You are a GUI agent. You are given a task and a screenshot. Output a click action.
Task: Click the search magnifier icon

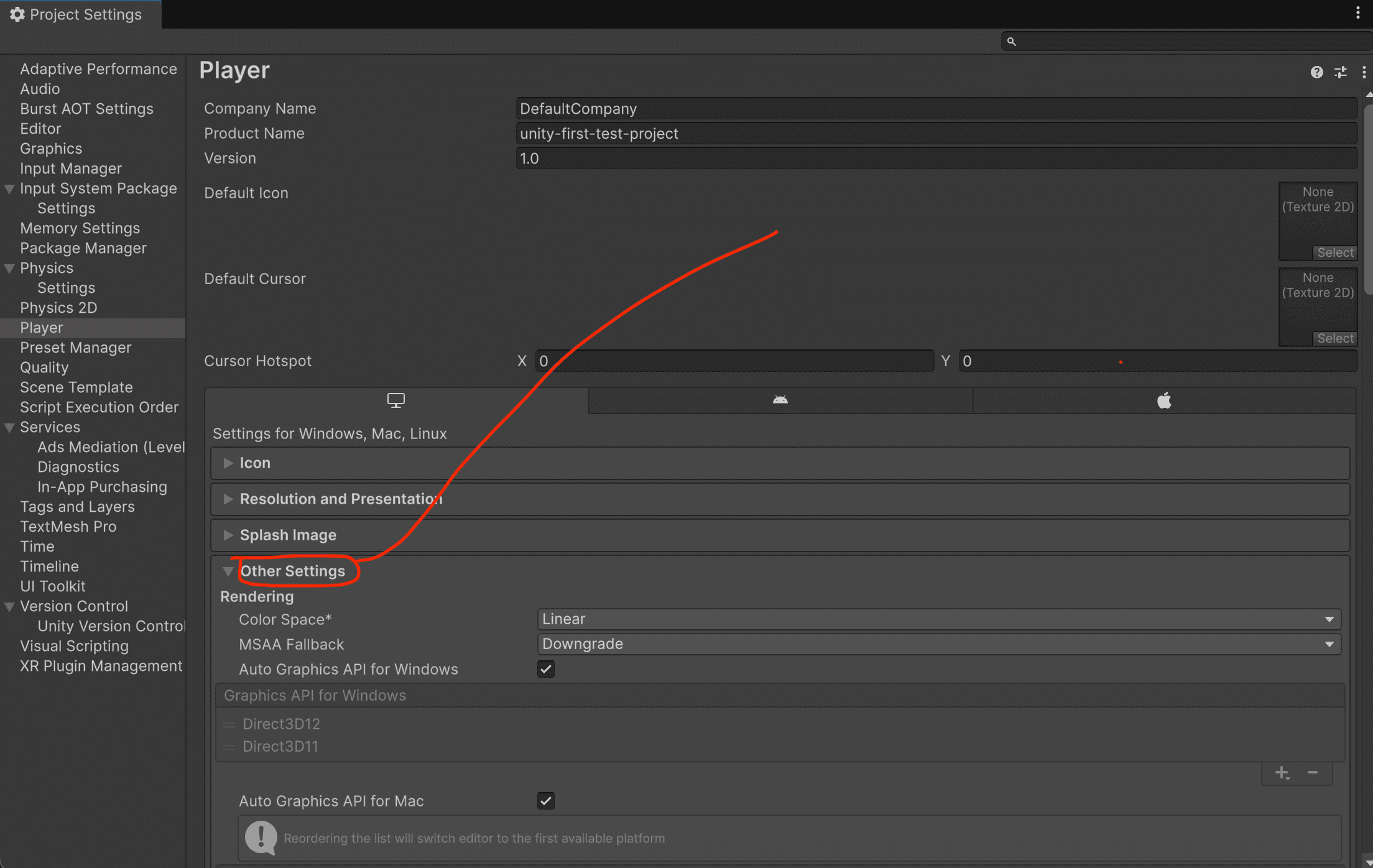click(x=1012, y=42)
